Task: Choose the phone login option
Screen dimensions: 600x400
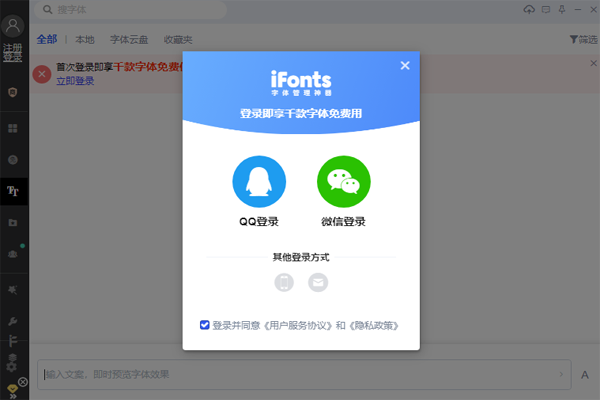Action: tap(284, 282)
